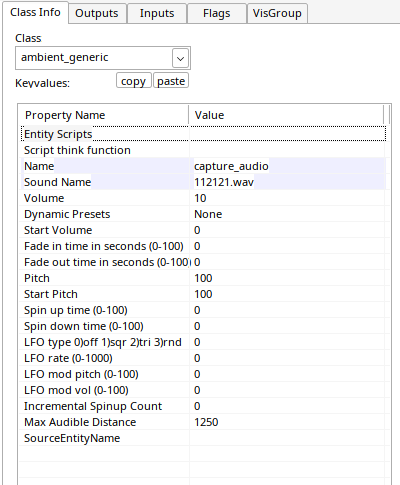Select the Volume property row
This screenshot has width=400, height=485.
point(203,198)
